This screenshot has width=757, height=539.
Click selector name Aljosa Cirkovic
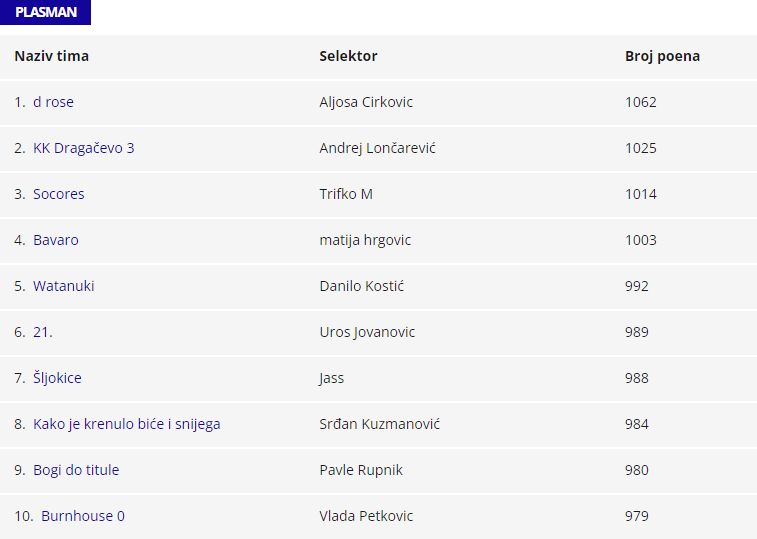coord(366,102)
